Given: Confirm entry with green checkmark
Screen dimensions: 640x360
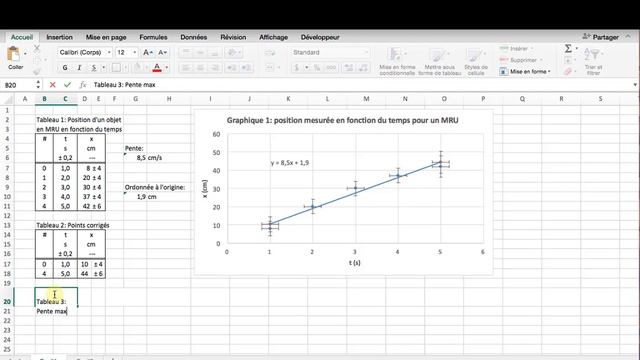Looking at the screenshot, I should coord(67,84).
